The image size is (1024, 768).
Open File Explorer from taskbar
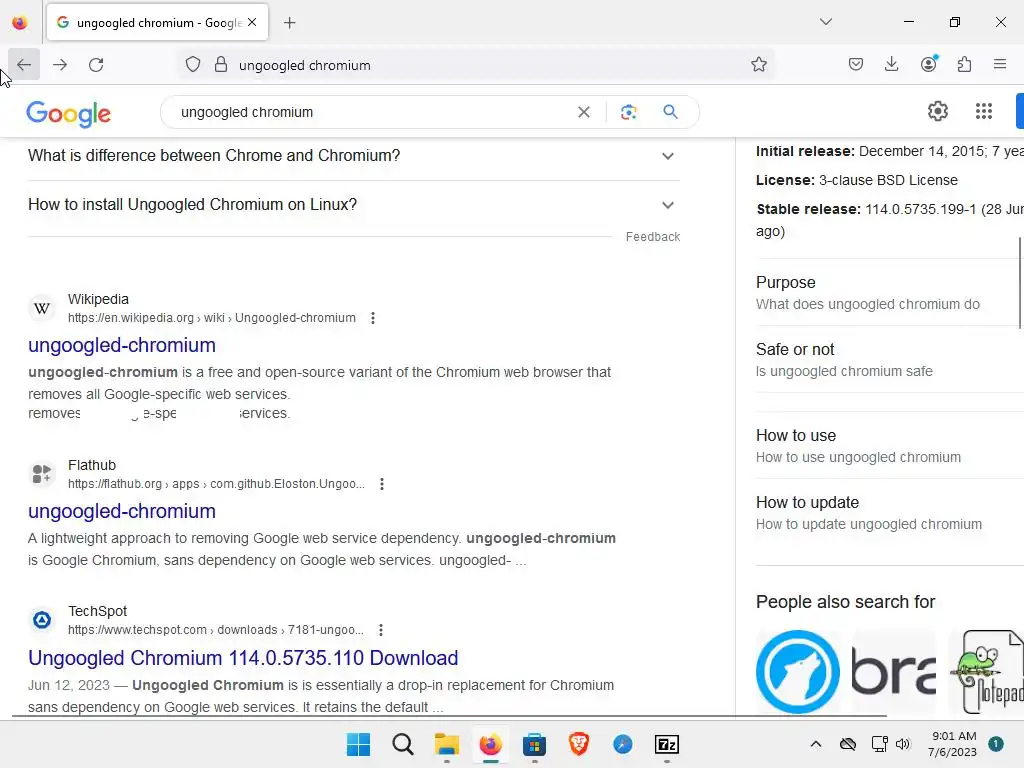click(x=447, y=744)
